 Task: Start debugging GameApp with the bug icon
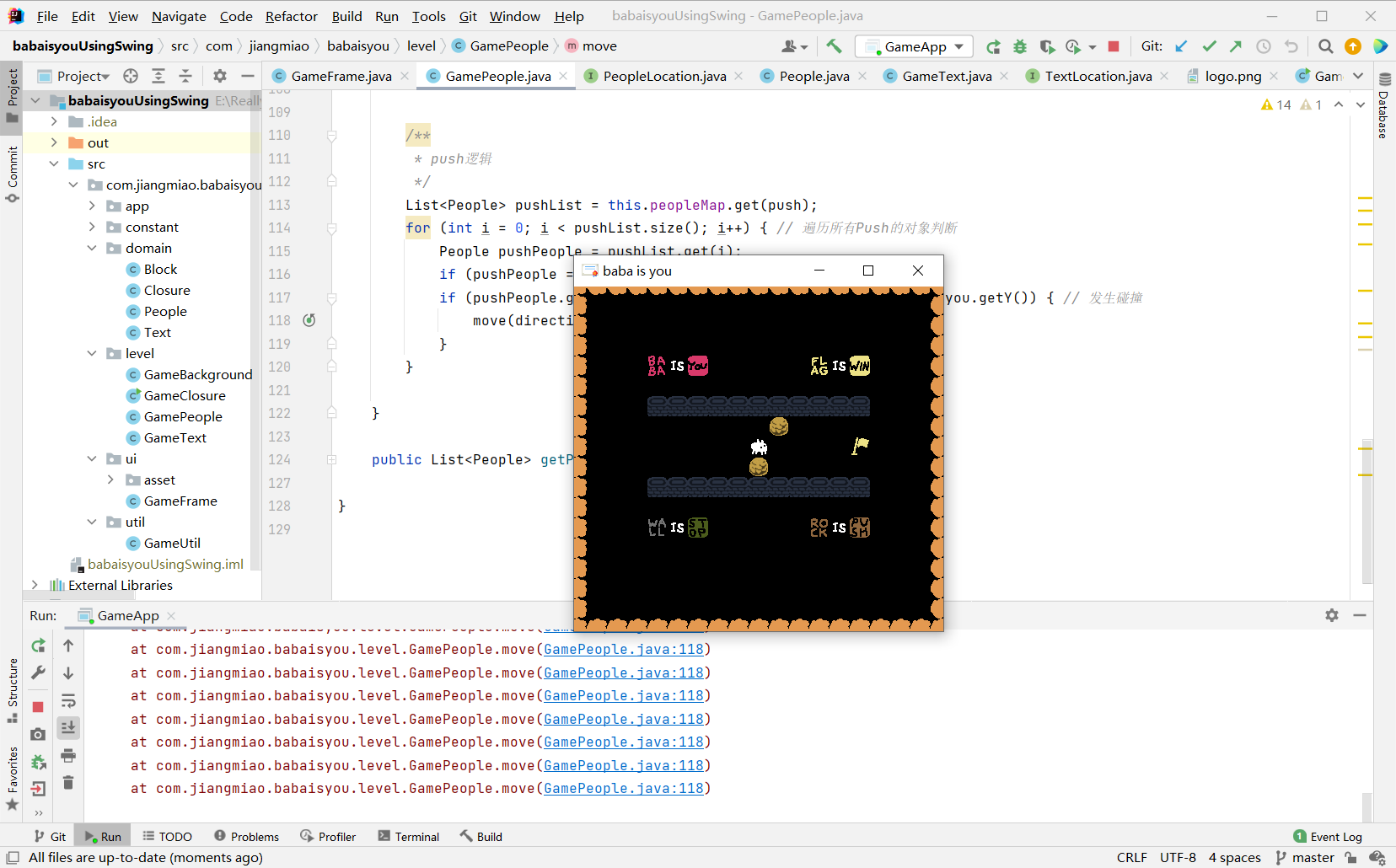click(x=1021, y=47)
